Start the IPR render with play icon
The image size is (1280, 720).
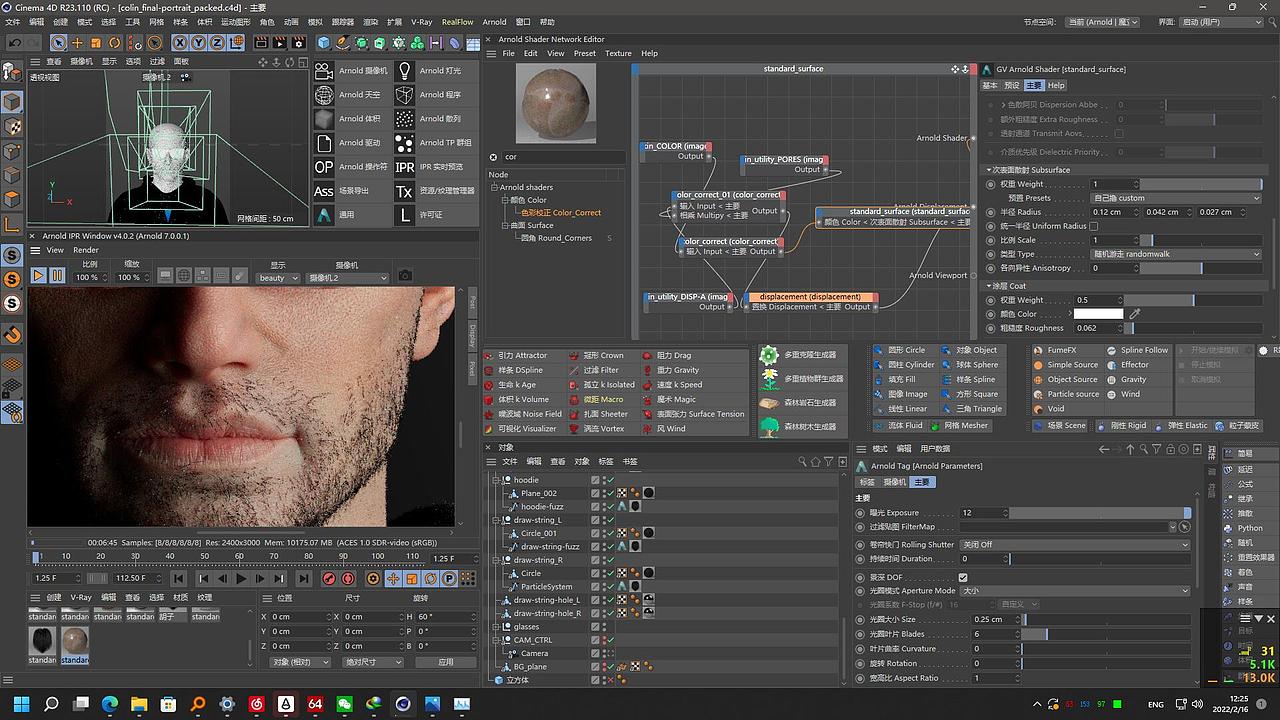tap(39, 275)
